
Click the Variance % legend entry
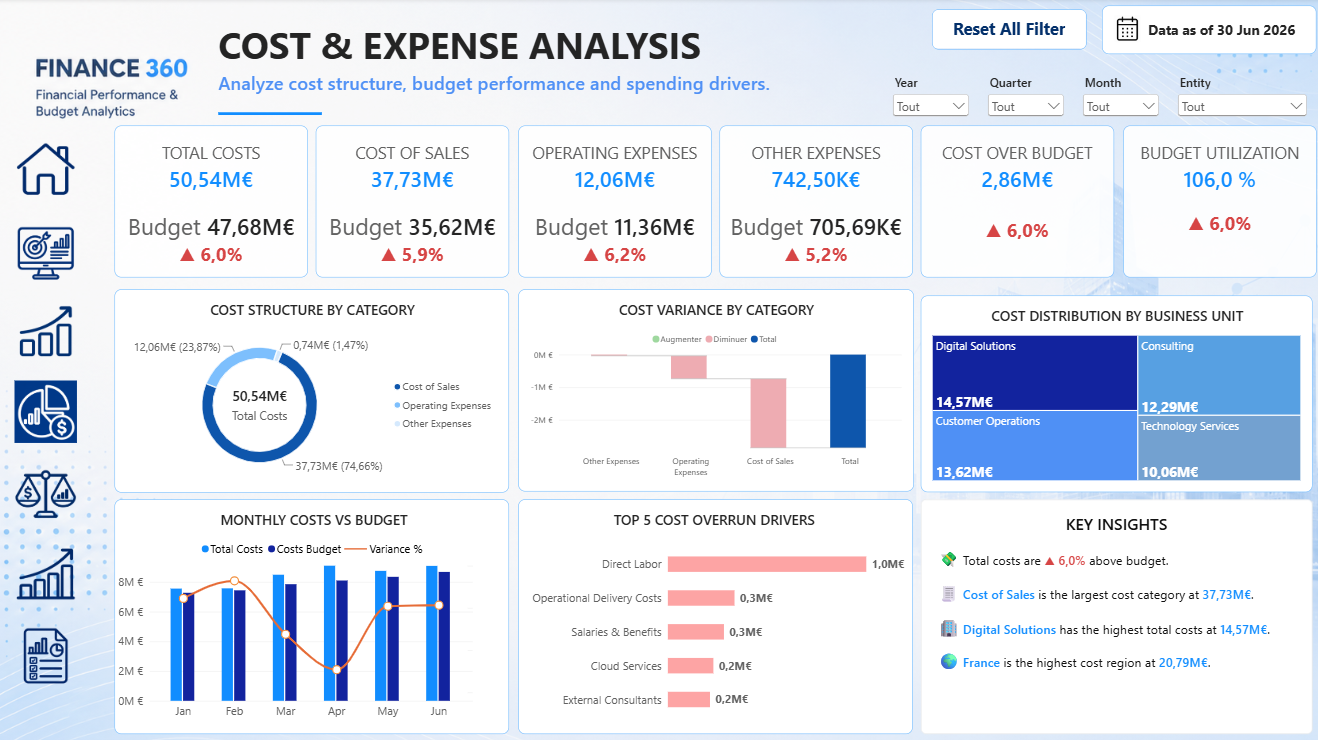coord(383,549)
